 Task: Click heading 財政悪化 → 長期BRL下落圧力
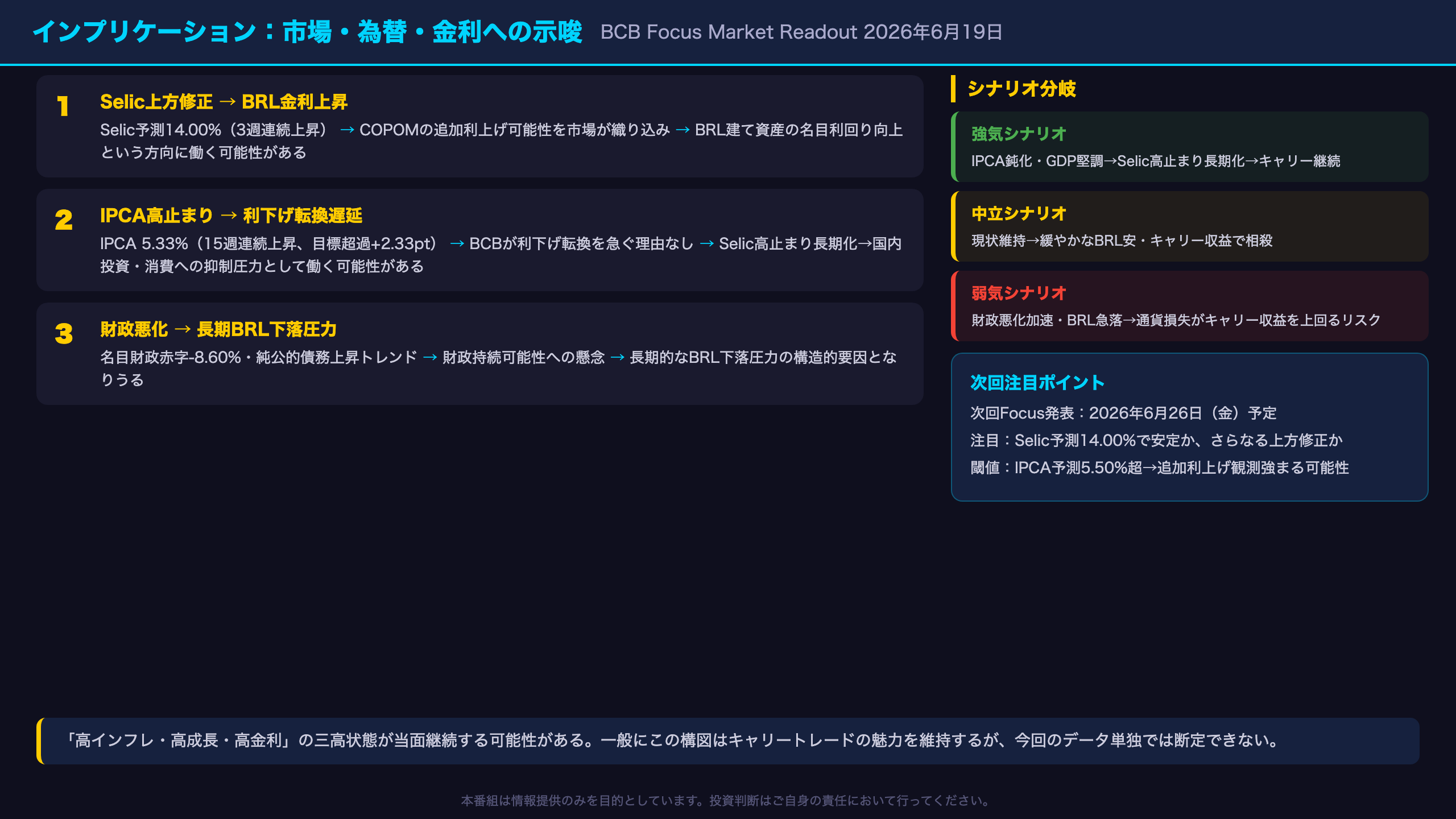point(218,329)
